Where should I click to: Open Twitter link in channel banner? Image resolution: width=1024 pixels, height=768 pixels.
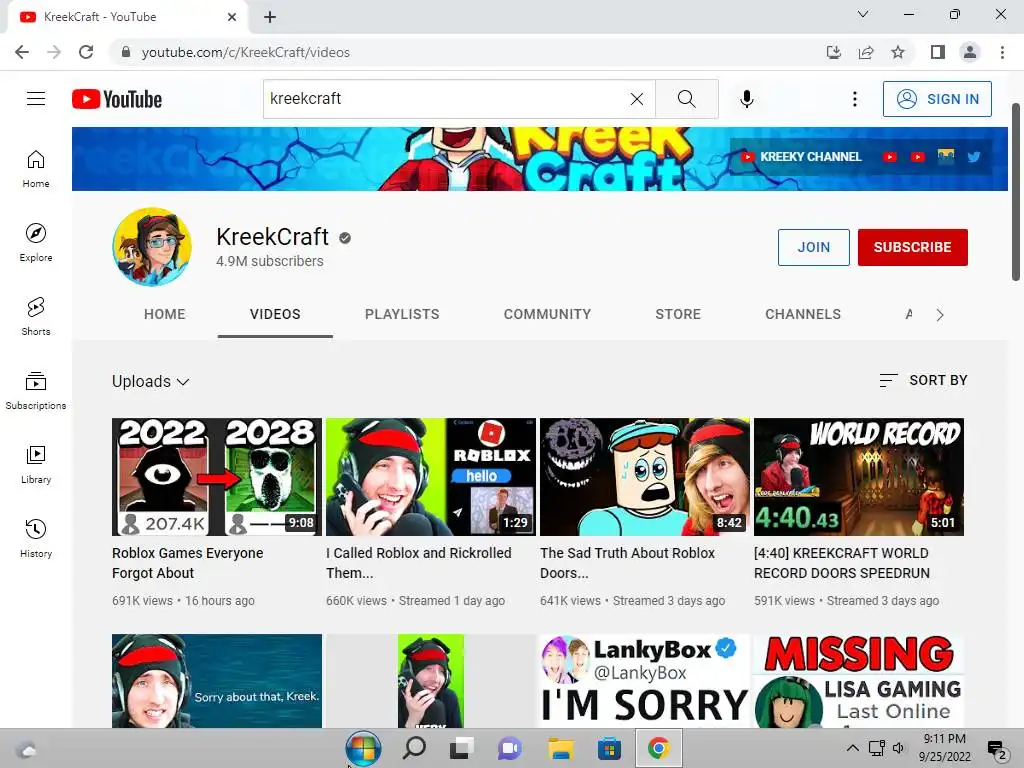pos(974,157)
